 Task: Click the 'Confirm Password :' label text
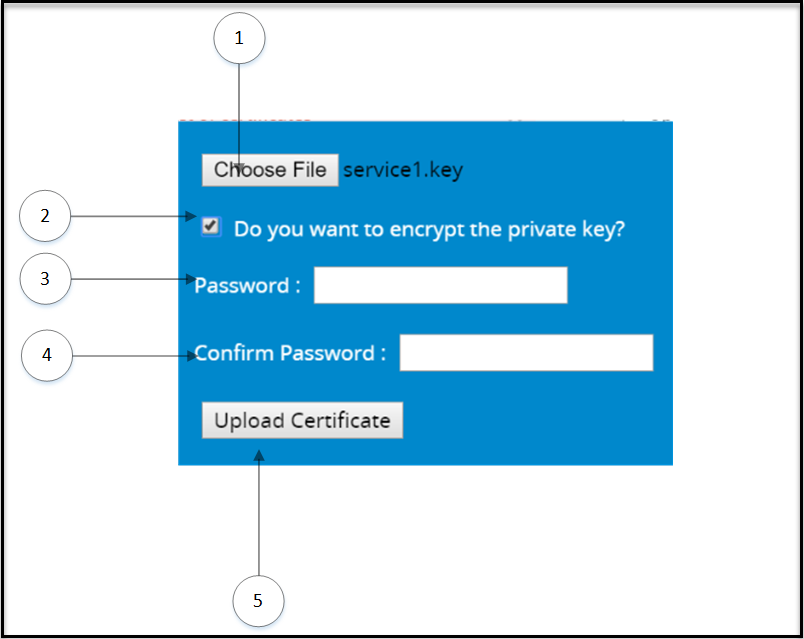point(290,353)
